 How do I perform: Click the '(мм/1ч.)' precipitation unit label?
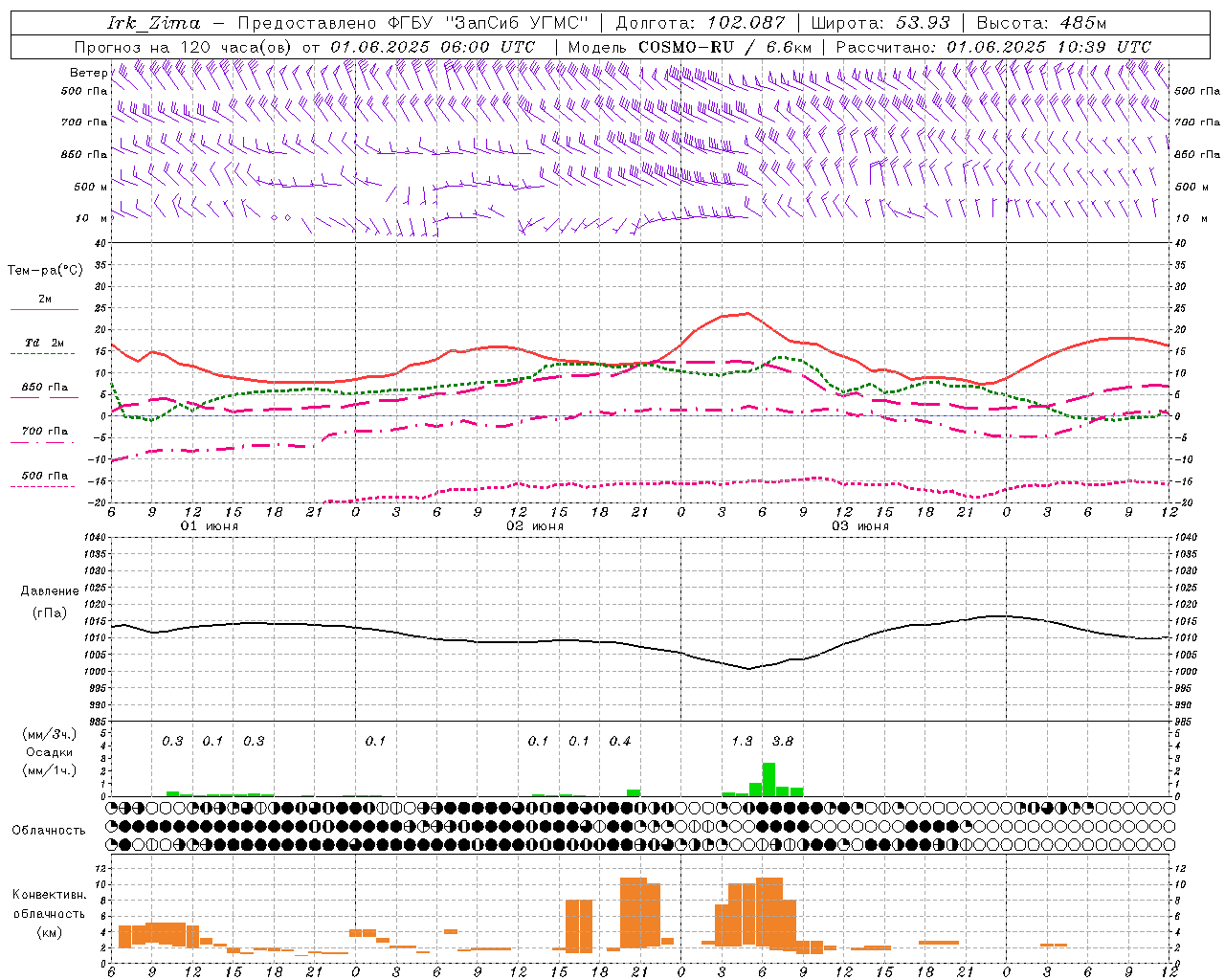coord(50,769)
